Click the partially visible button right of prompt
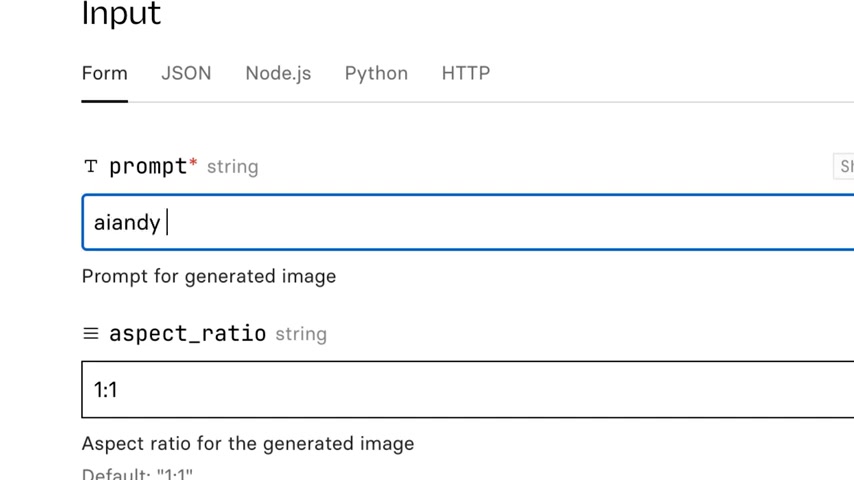Viewport: 854px width, 480px height. (844, 166)
